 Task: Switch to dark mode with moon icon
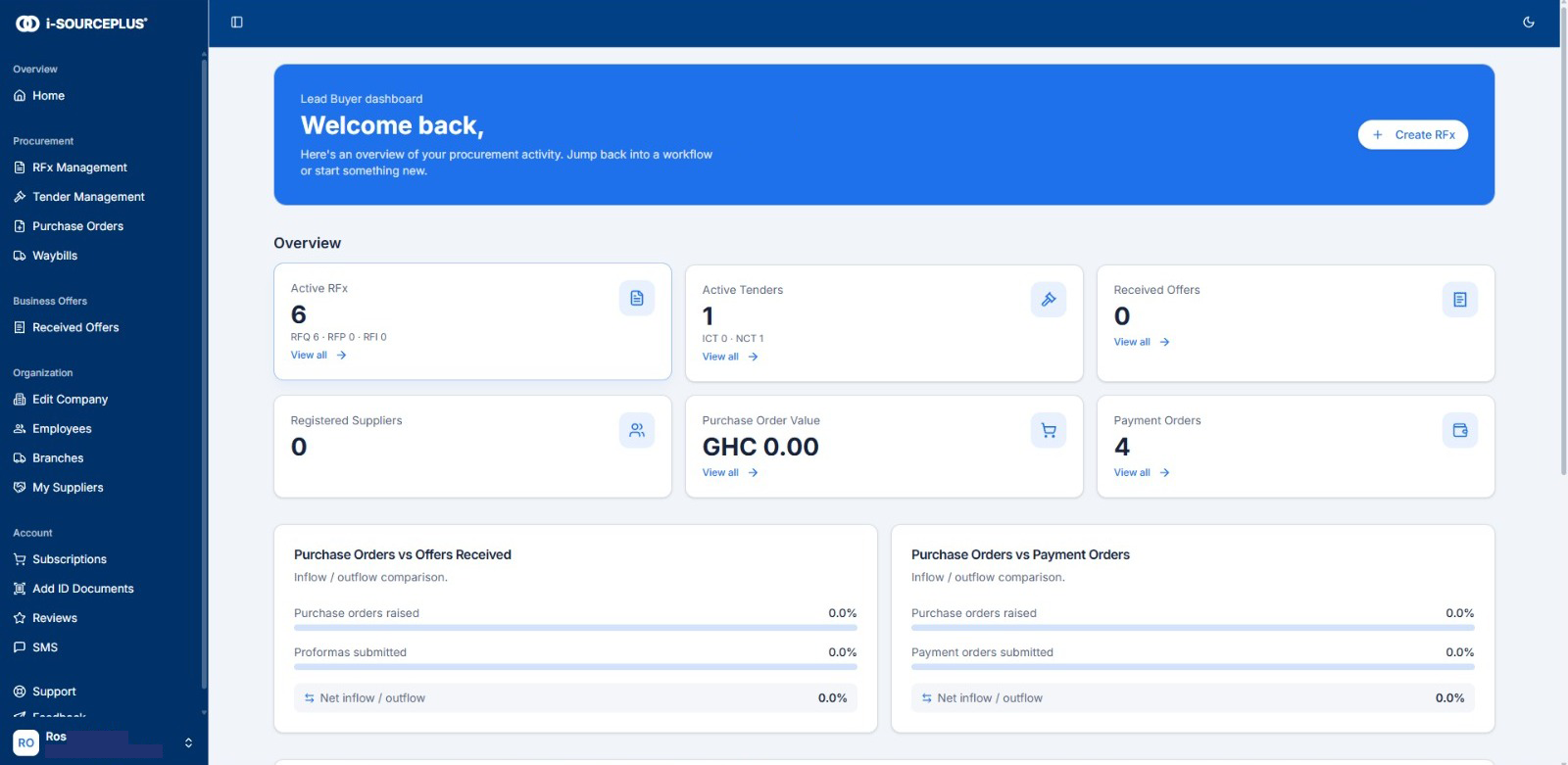[1528, 23]
